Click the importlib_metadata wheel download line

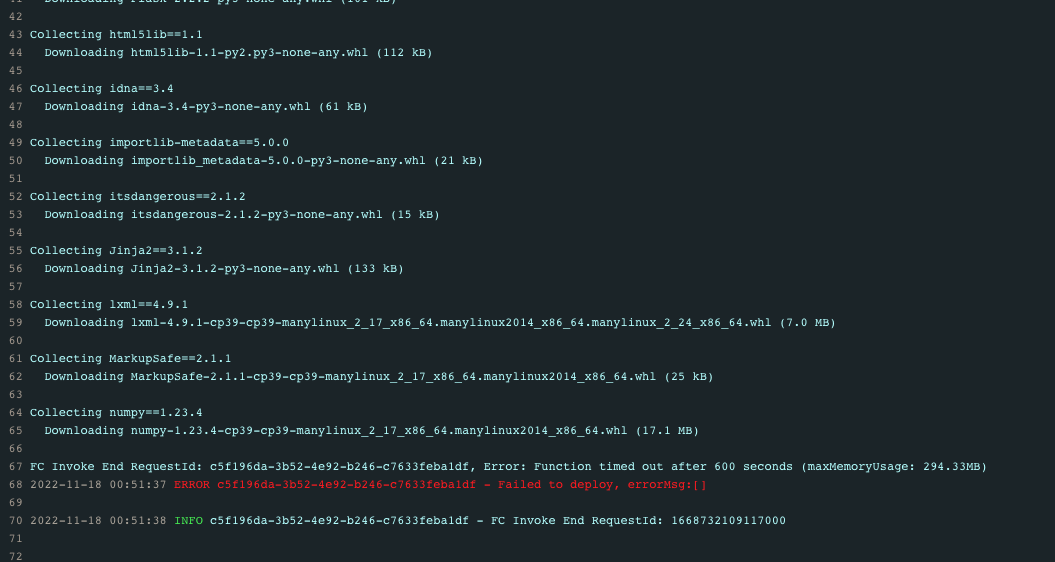(264, 160)
